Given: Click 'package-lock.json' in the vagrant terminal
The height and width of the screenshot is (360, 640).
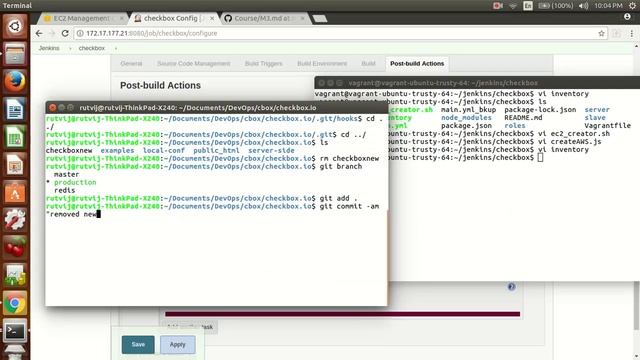Looking at the screenshot, I should point(540,110).
